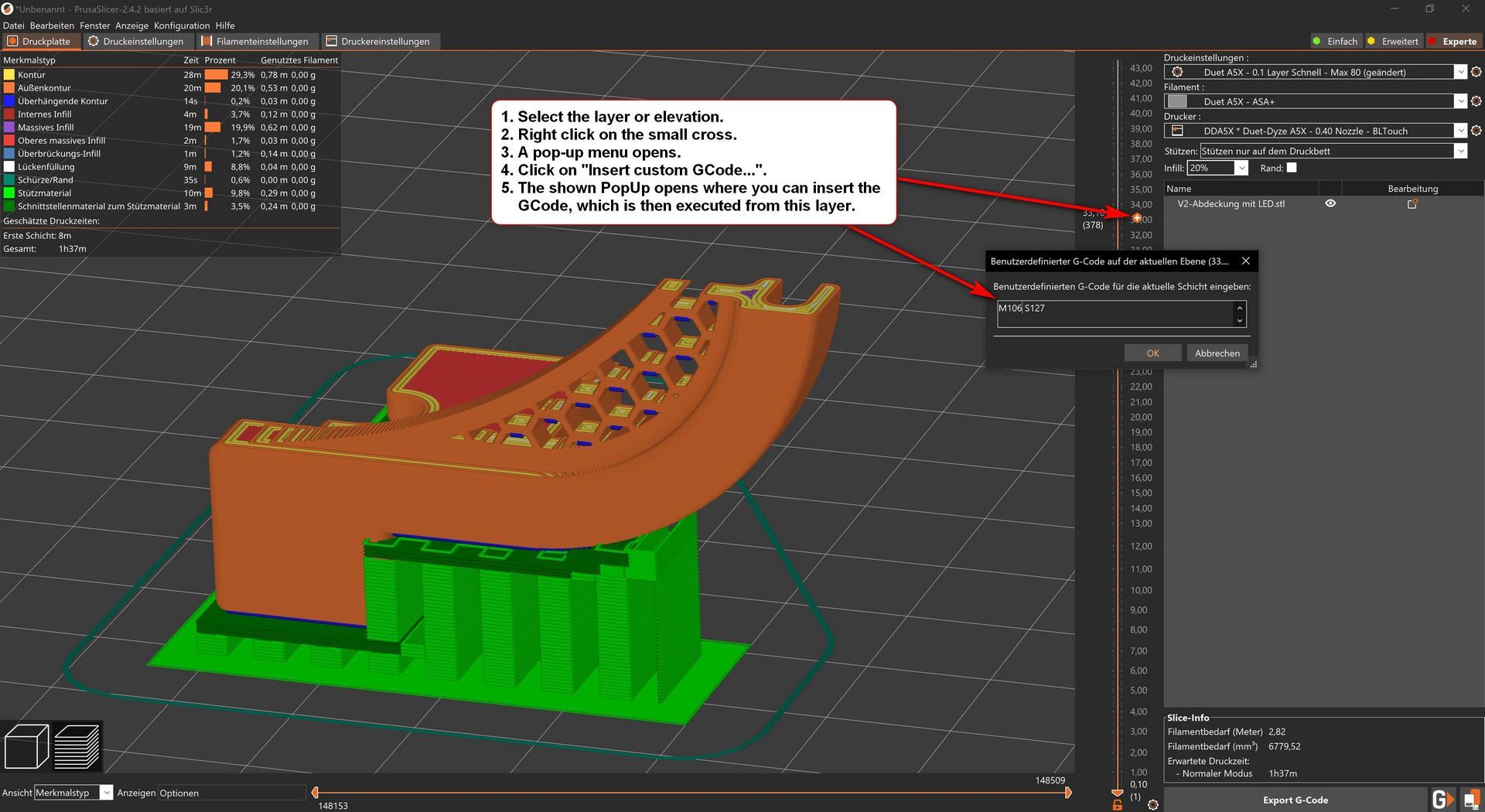Open printer settings gear beside Drucker preset
Image resolution: width=1485 pixels, height=812 pixels.
tap(1476, 131)
